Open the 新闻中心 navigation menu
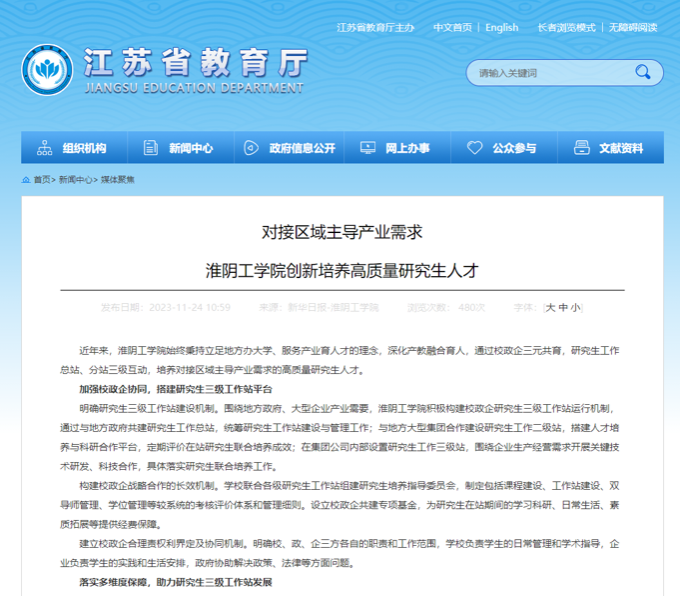680x596 pixels. coord(190,148)
